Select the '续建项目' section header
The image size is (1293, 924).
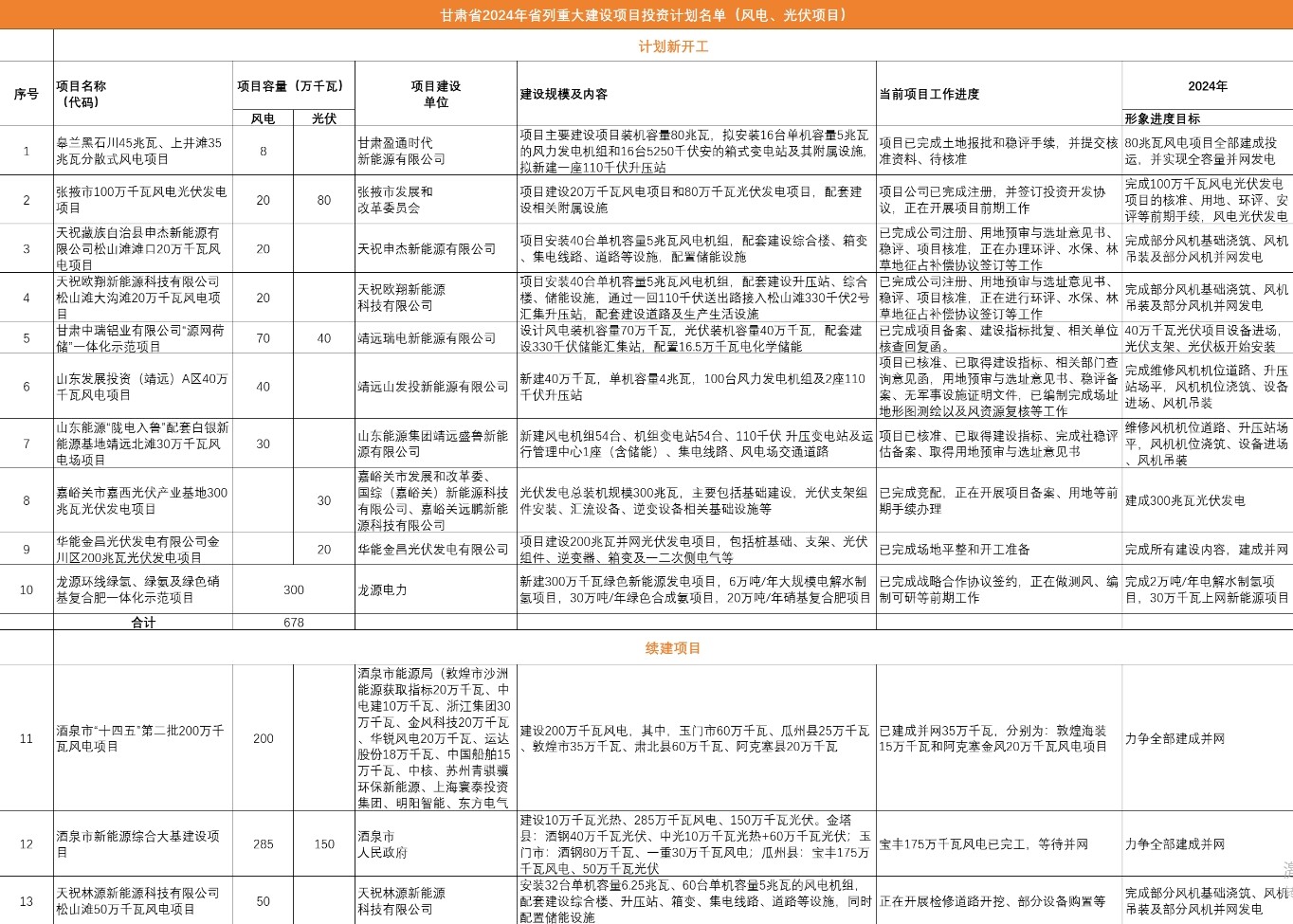click(x=672, y=648)
